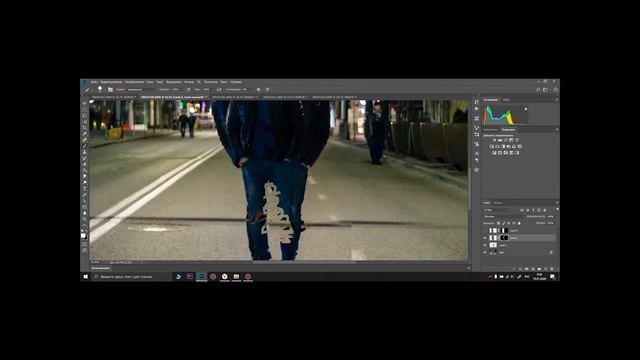Select the Eraser tool

tap(84, 164)
